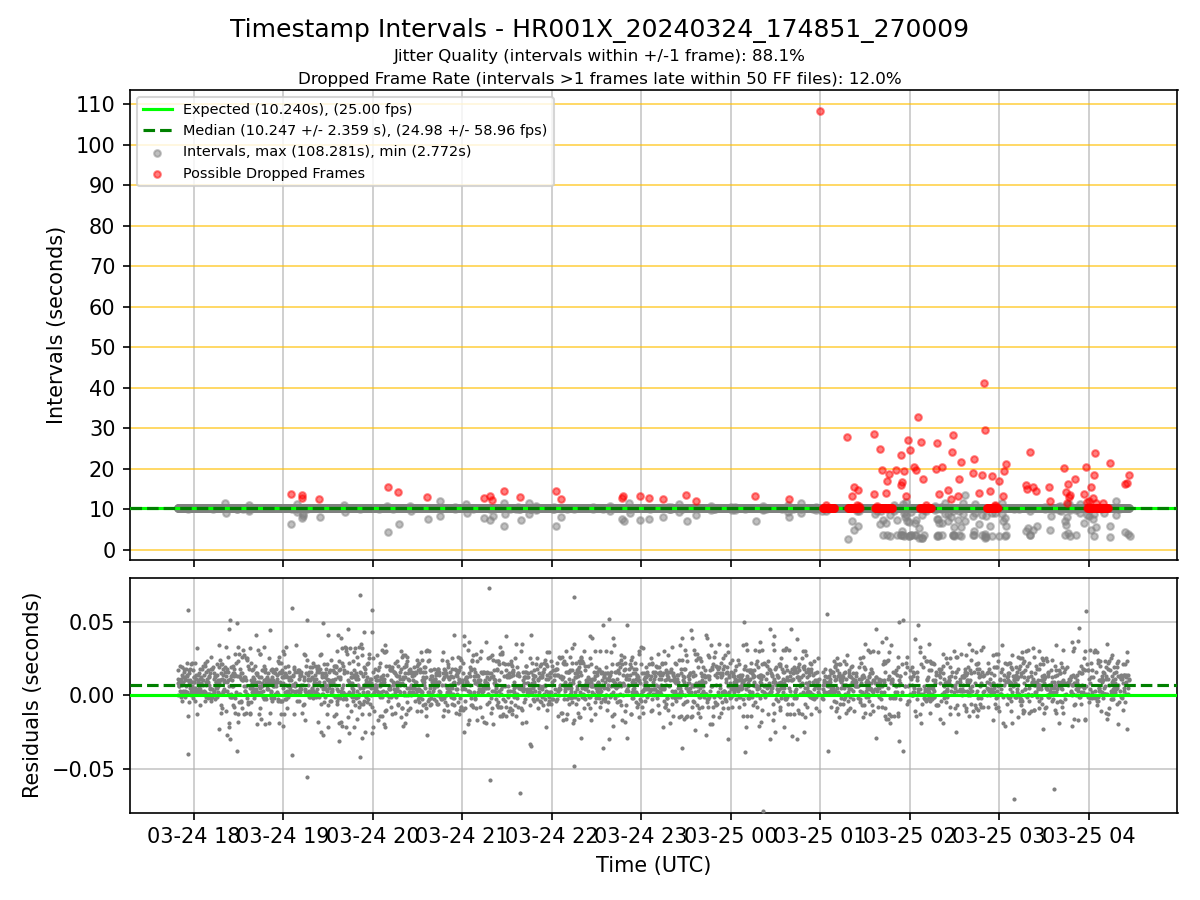Screen dimensions: 1200x900
Task: Click the 'Jitter Quality' 88.1% subtitle line
Action: click(x=599, y=56)
